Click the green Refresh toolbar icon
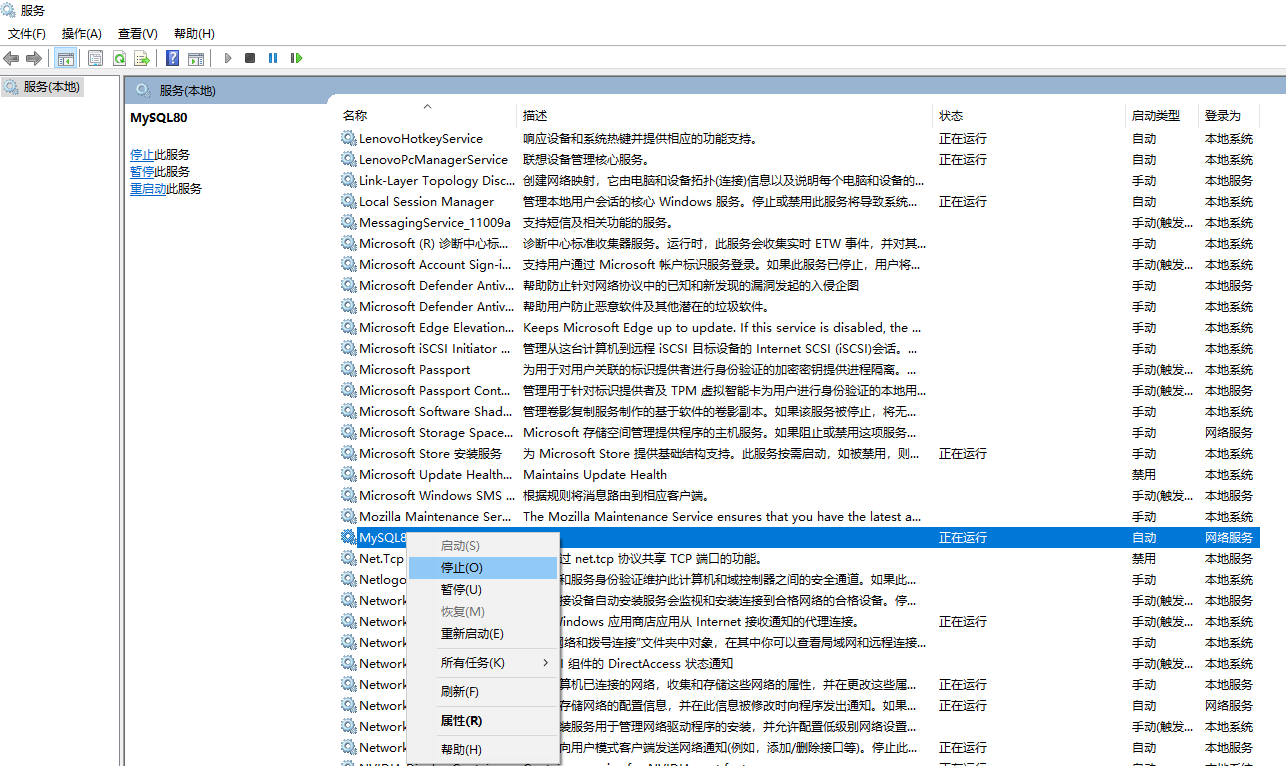The height and width of the screenshot is (766, 1286). point(119,58)
